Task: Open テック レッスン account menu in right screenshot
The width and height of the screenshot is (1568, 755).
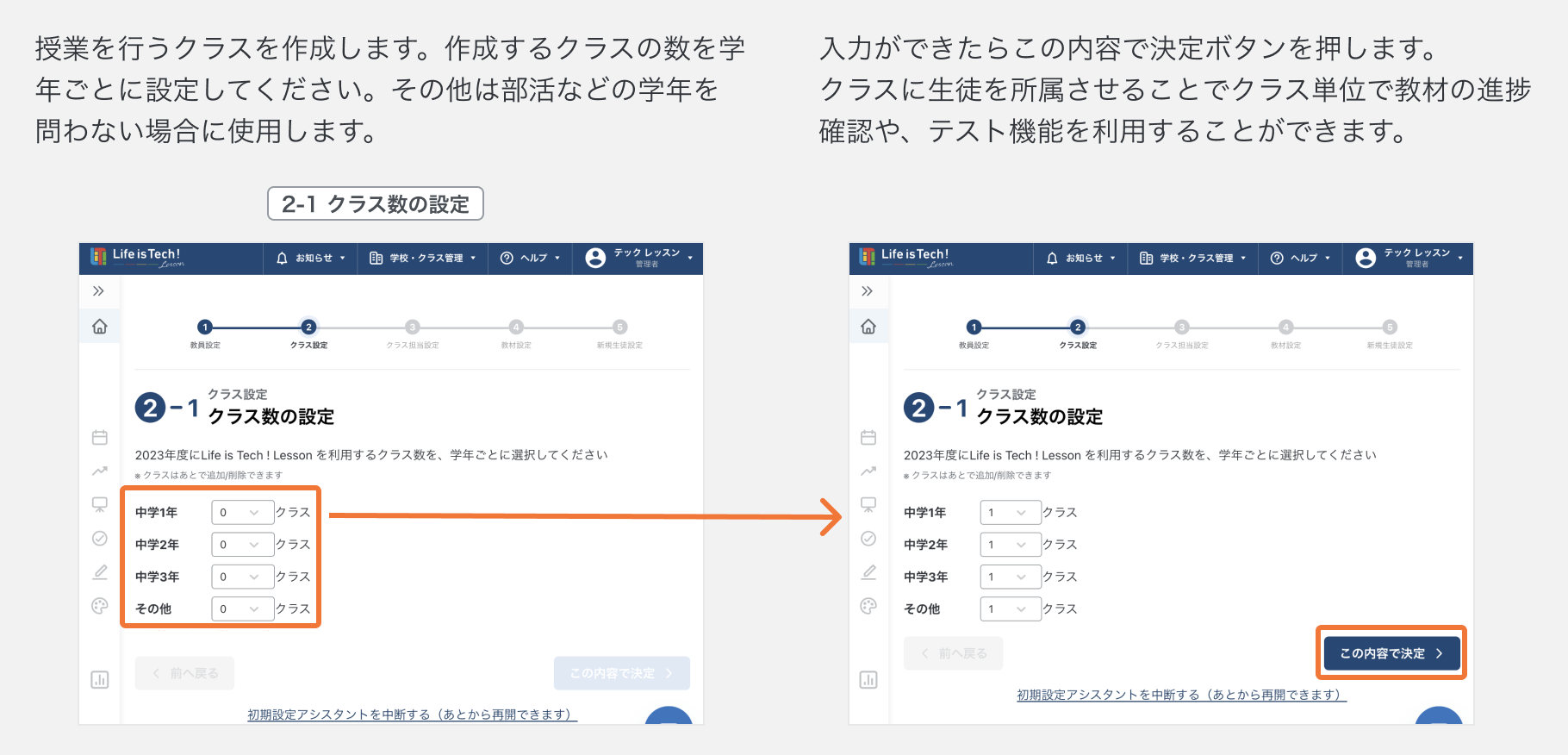Action: (x=1409, y=259)
